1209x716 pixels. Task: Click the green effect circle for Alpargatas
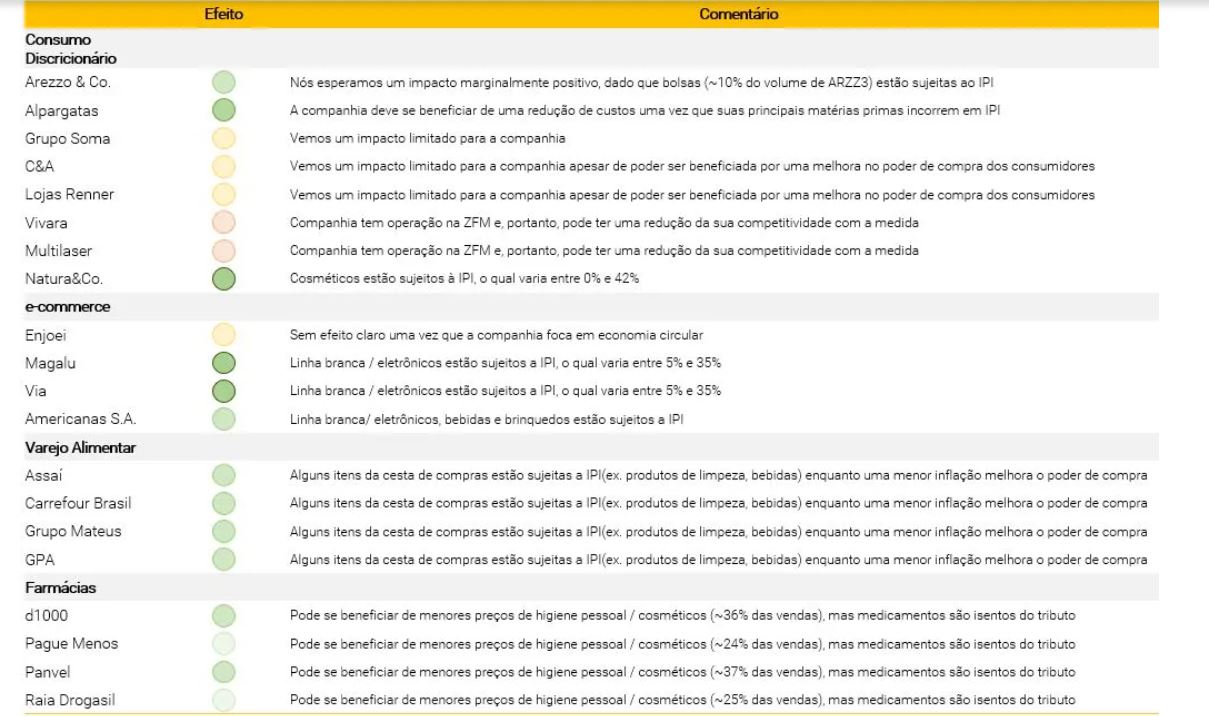pyautogui.click(x=224, y=110)
